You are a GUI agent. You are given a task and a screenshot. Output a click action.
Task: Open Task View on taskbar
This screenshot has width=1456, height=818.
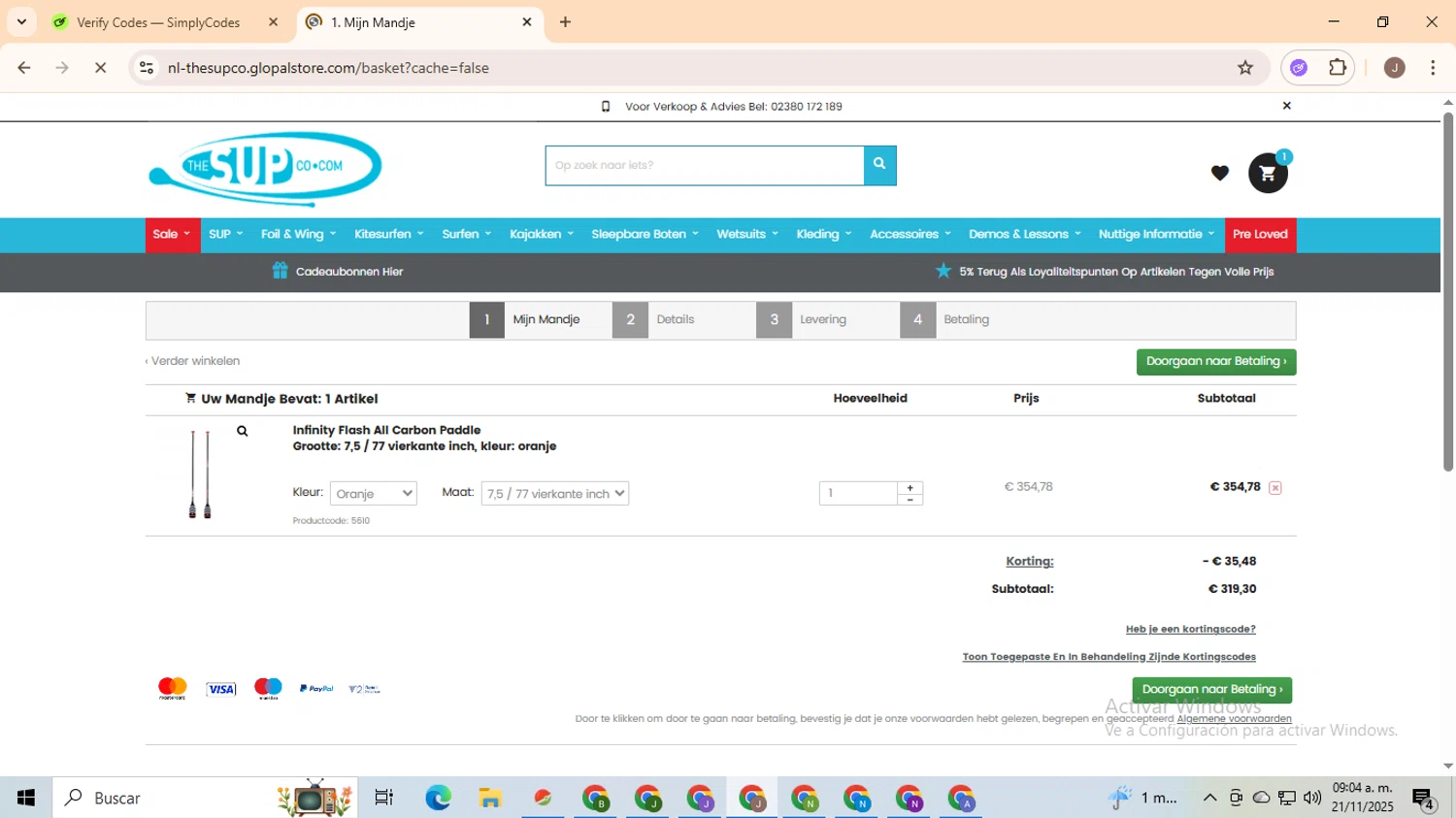(x=383, y=798)
